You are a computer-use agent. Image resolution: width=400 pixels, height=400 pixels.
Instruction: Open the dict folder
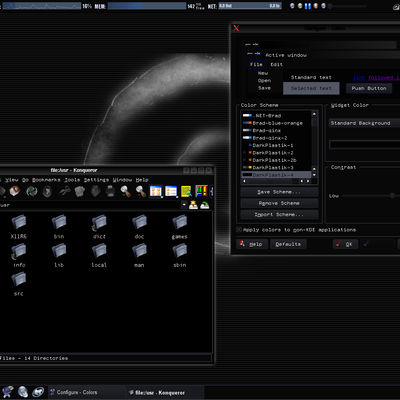click(x=99, y=227)
